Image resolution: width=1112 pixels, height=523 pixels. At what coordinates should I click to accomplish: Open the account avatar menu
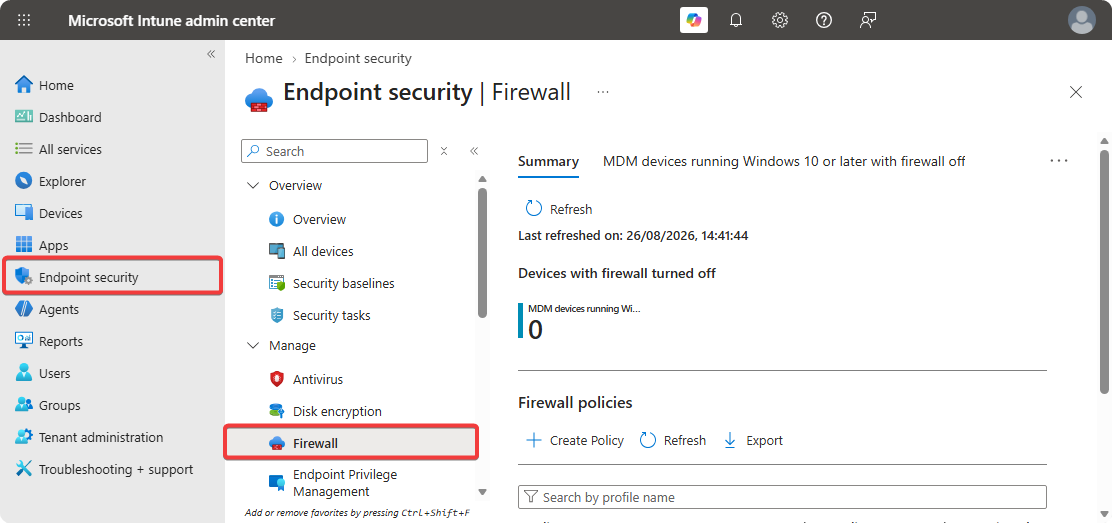click(1082, 20)
